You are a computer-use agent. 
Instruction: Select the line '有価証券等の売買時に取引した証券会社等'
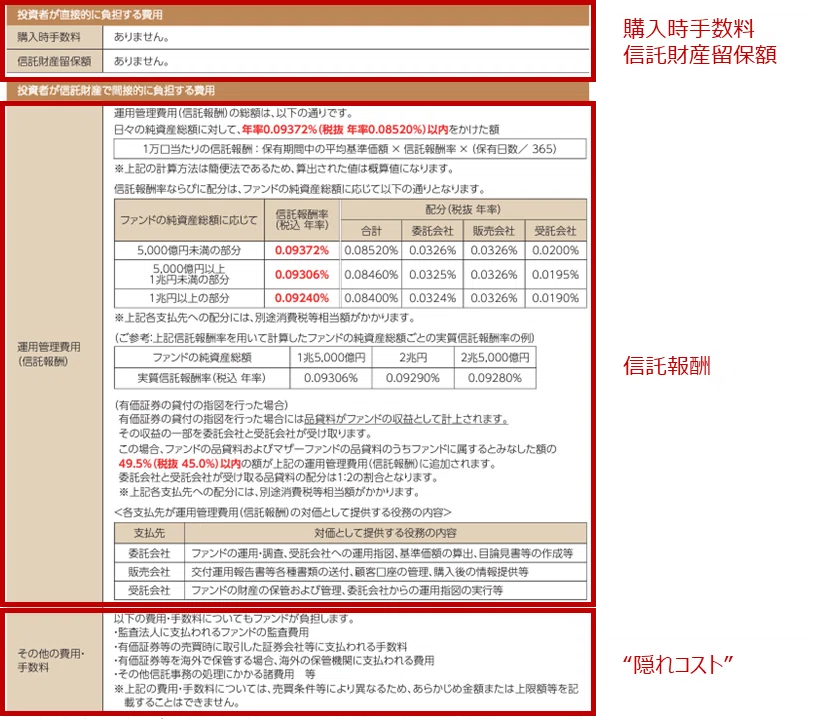click(260, 647)
